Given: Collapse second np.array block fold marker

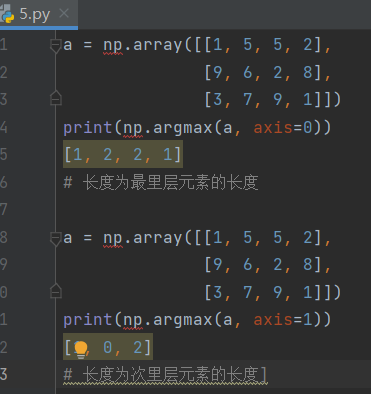Looking at the screenshot, I should 55,238.
